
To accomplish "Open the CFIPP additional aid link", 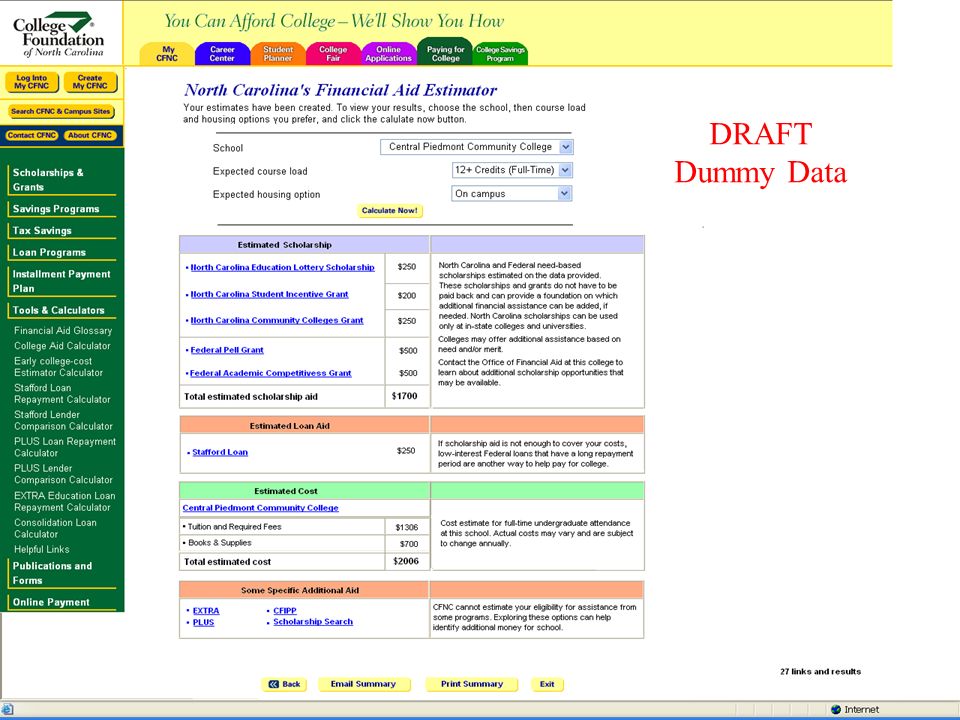I will [x=285, y=611].
